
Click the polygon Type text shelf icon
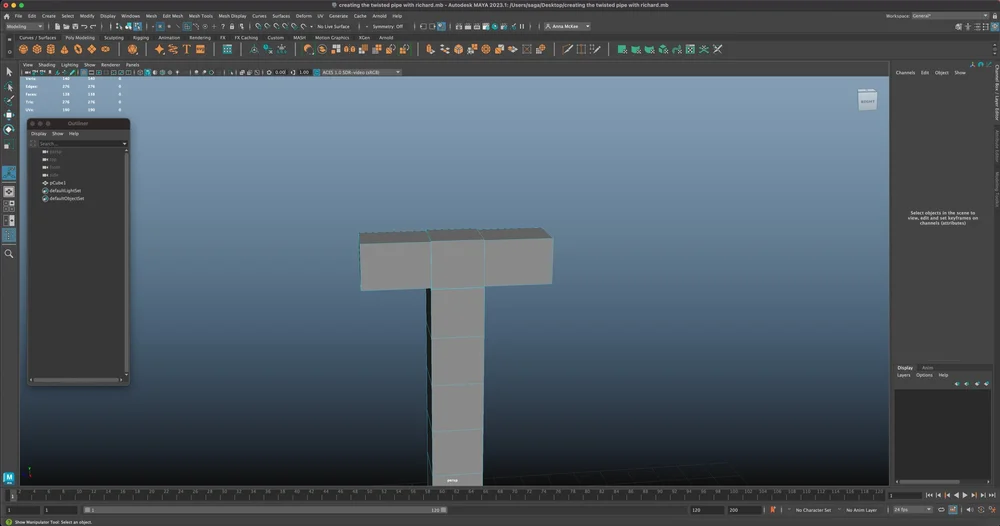(186, 49)
